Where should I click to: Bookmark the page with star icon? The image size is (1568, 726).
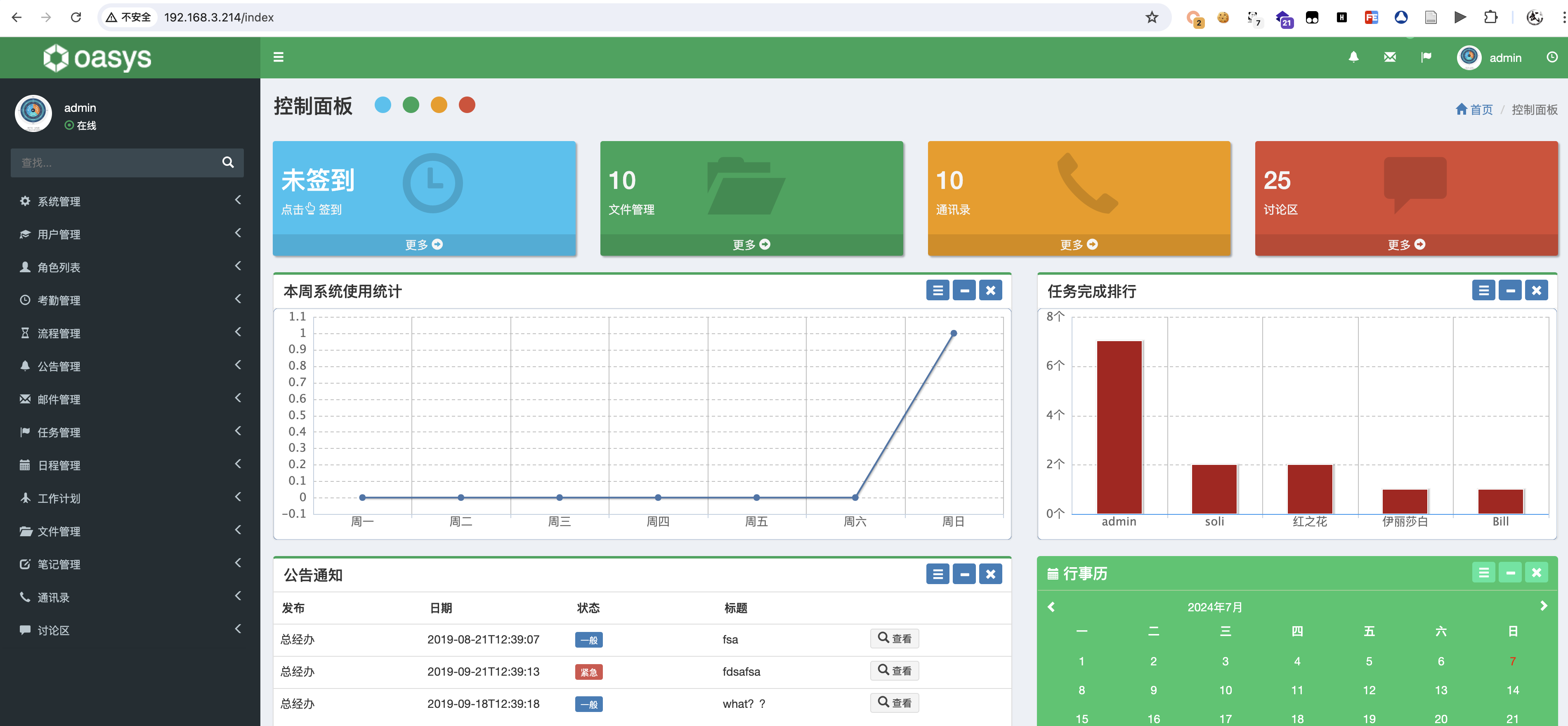pyautogui.click(x=1151, y=17)
